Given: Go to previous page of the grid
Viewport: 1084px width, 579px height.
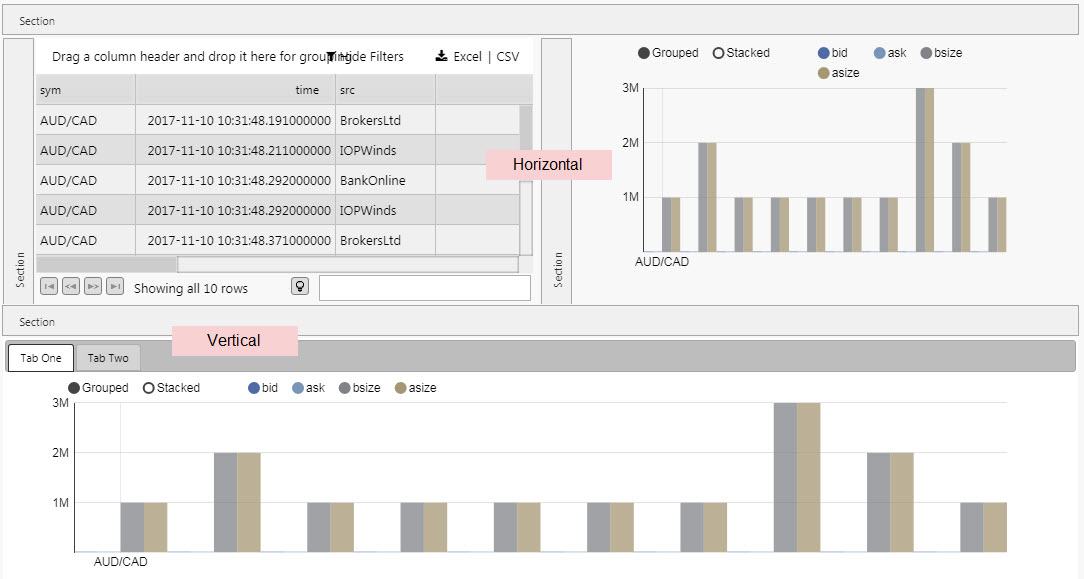Looking at the screenshot, I should click(x=71, y=287).
